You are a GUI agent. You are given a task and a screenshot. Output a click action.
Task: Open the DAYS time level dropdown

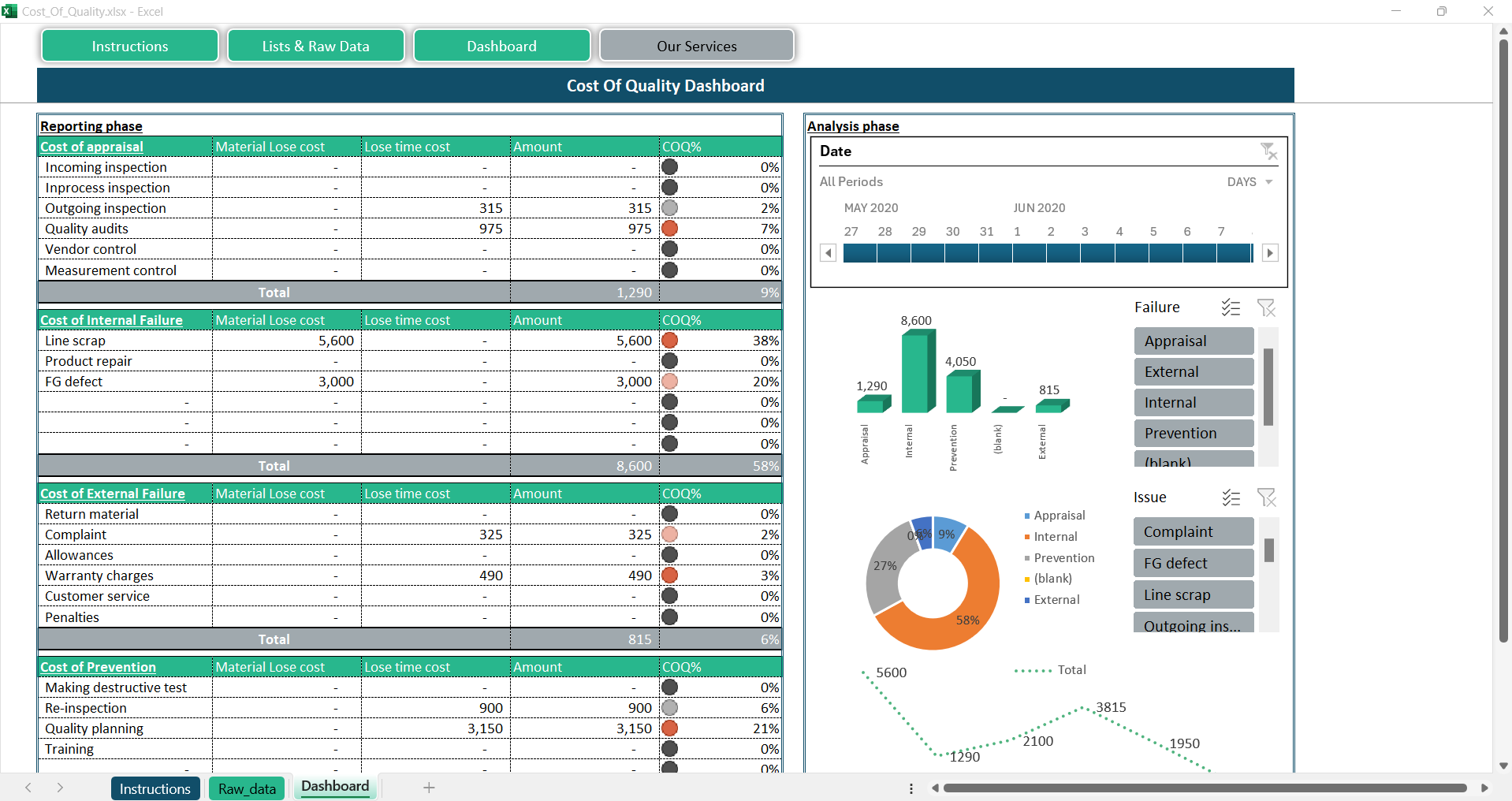click(x=1250, y=182)
